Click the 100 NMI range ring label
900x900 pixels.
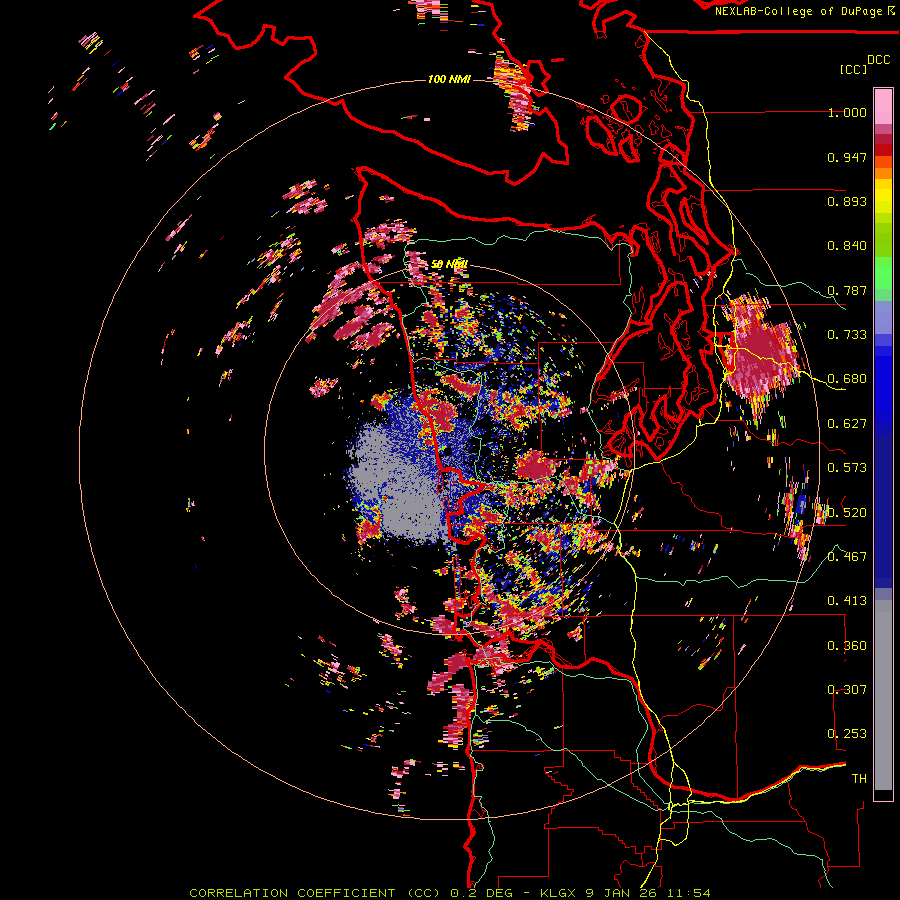point(449,79)
